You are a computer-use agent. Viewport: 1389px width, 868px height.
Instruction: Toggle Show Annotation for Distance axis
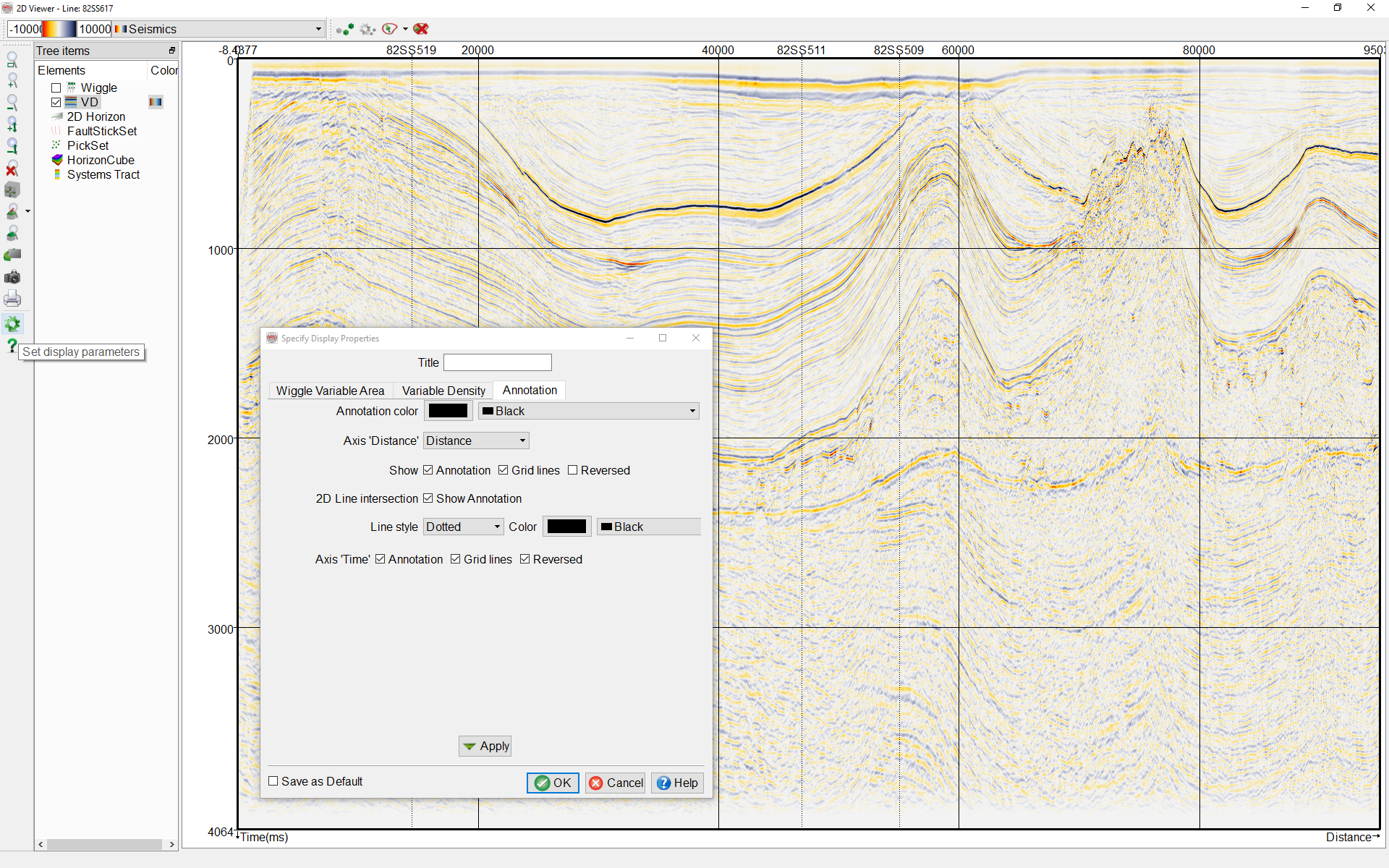(428, 470)
